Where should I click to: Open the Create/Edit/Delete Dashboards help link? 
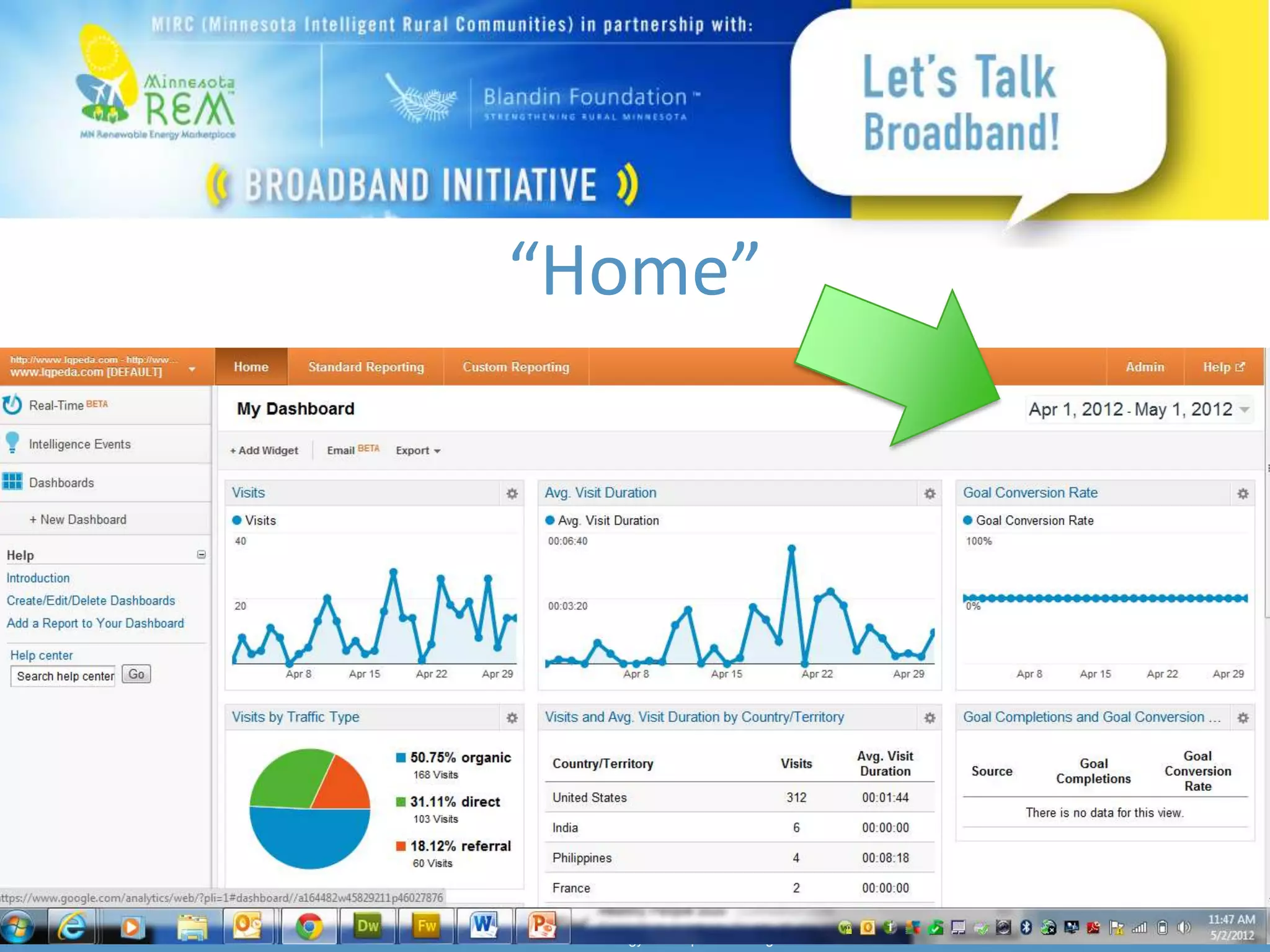point(91,601)
